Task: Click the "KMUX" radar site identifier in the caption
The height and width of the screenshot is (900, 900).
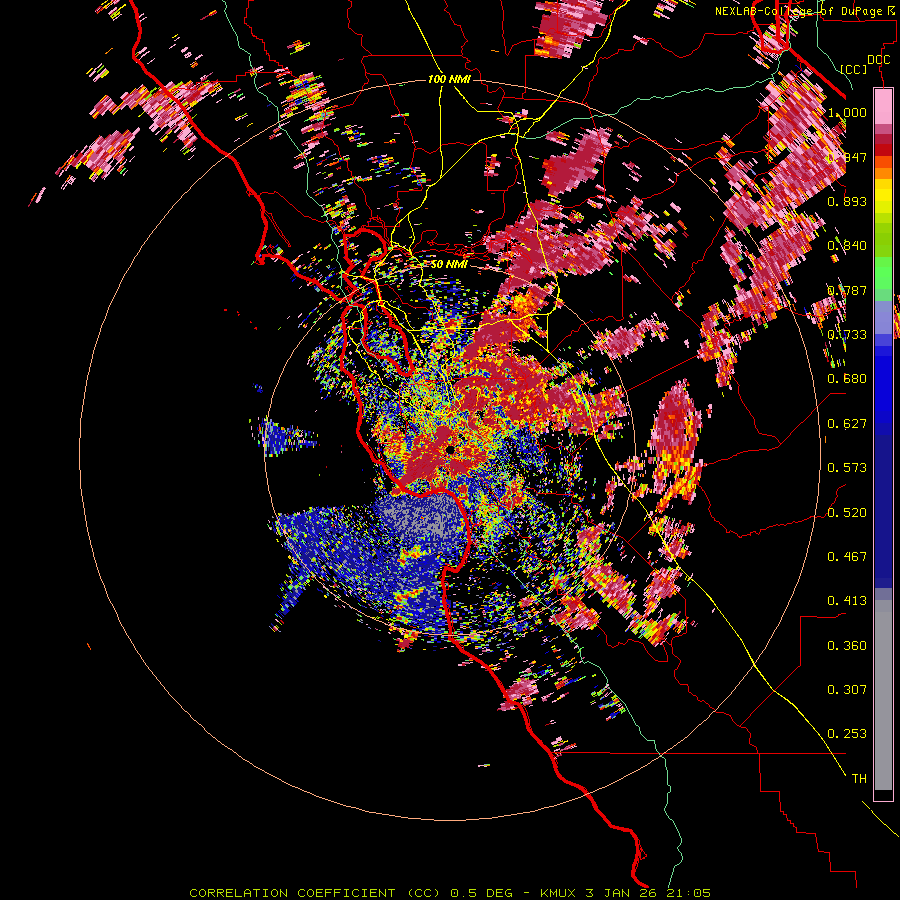Action: (x=558, y=893)
